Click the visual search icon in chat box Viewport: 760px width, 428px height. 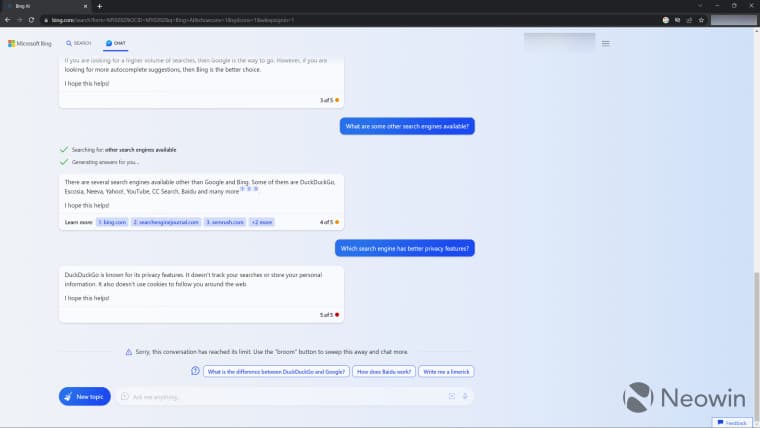[452, 396]
